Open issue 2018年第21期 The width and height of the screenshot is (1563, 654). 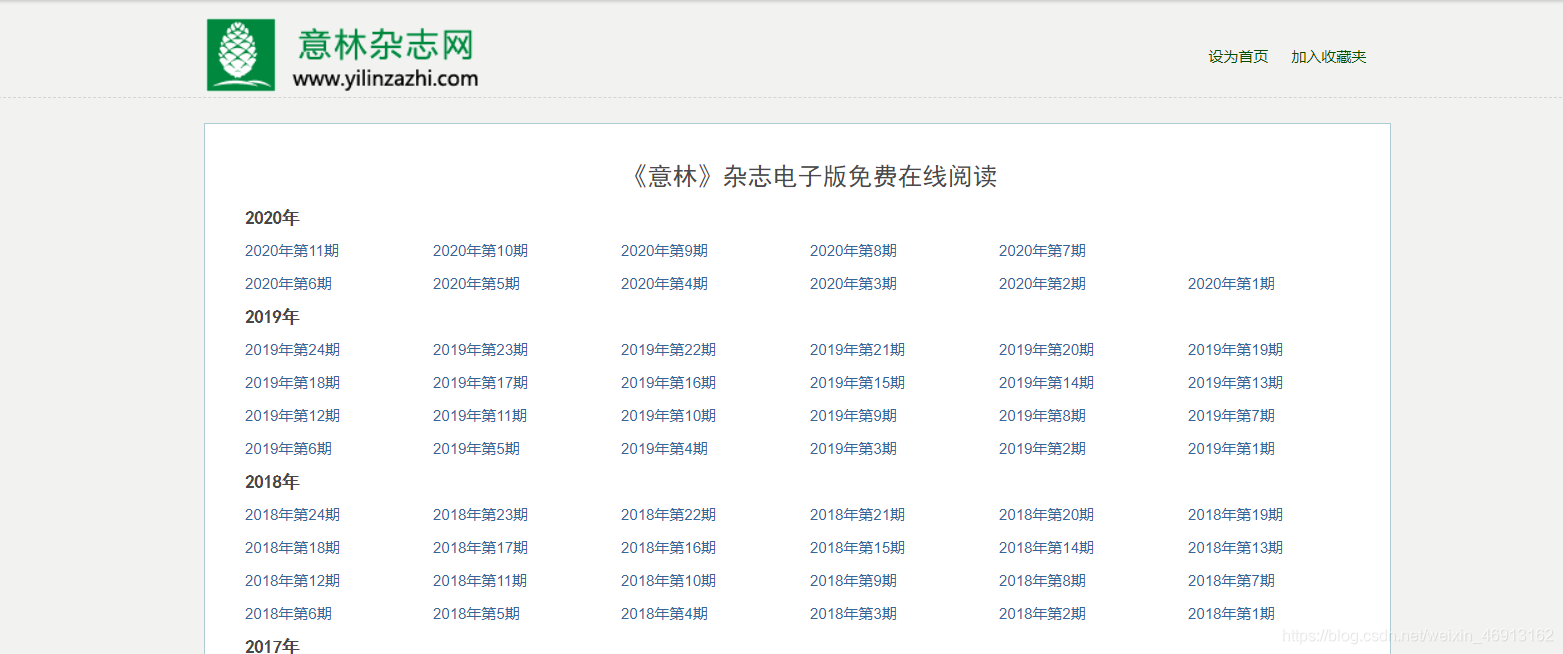[857, 515]
